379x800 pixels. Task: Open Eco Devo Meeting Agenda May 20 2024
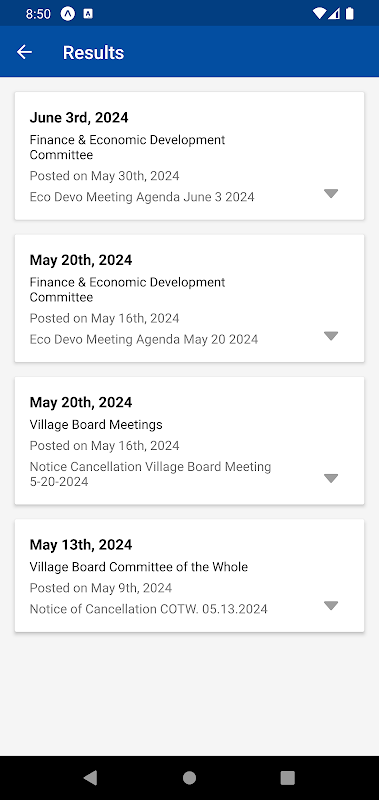144,339
